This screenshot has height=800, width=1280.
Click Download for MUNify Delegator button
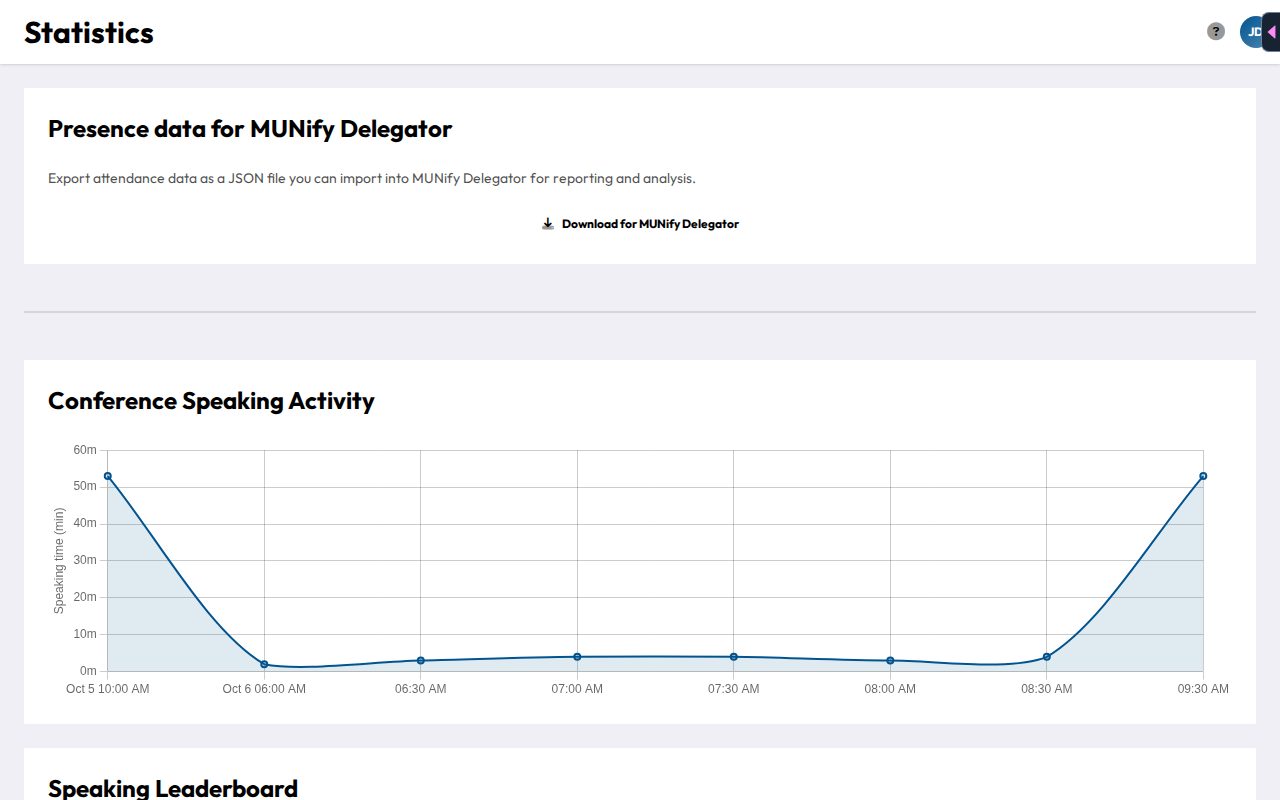click(x=640, y=224)
